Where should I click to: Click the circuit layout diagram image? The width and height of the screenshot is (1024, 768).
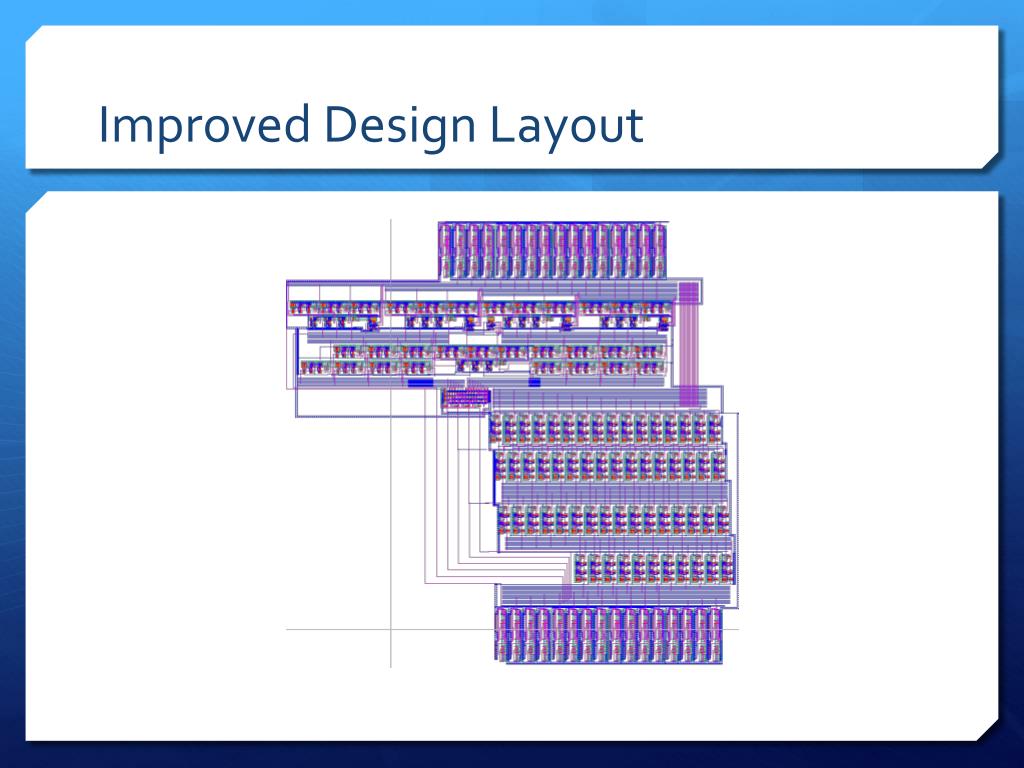(513, 444)
